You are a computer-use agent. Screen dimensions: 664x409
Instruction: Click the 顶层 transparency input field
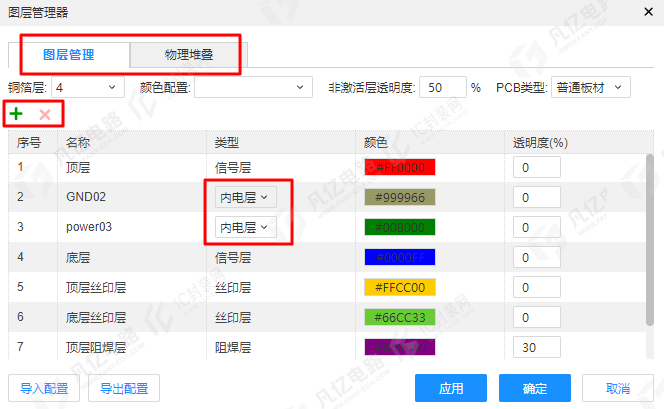[537, 167]
